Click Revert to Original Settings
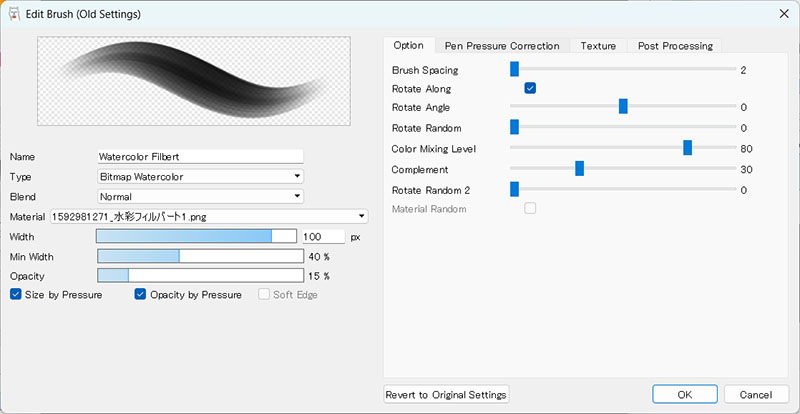Image resolution: width=800 pixels, height=414 pixels. pyautogui.click(x=446, y=394)
